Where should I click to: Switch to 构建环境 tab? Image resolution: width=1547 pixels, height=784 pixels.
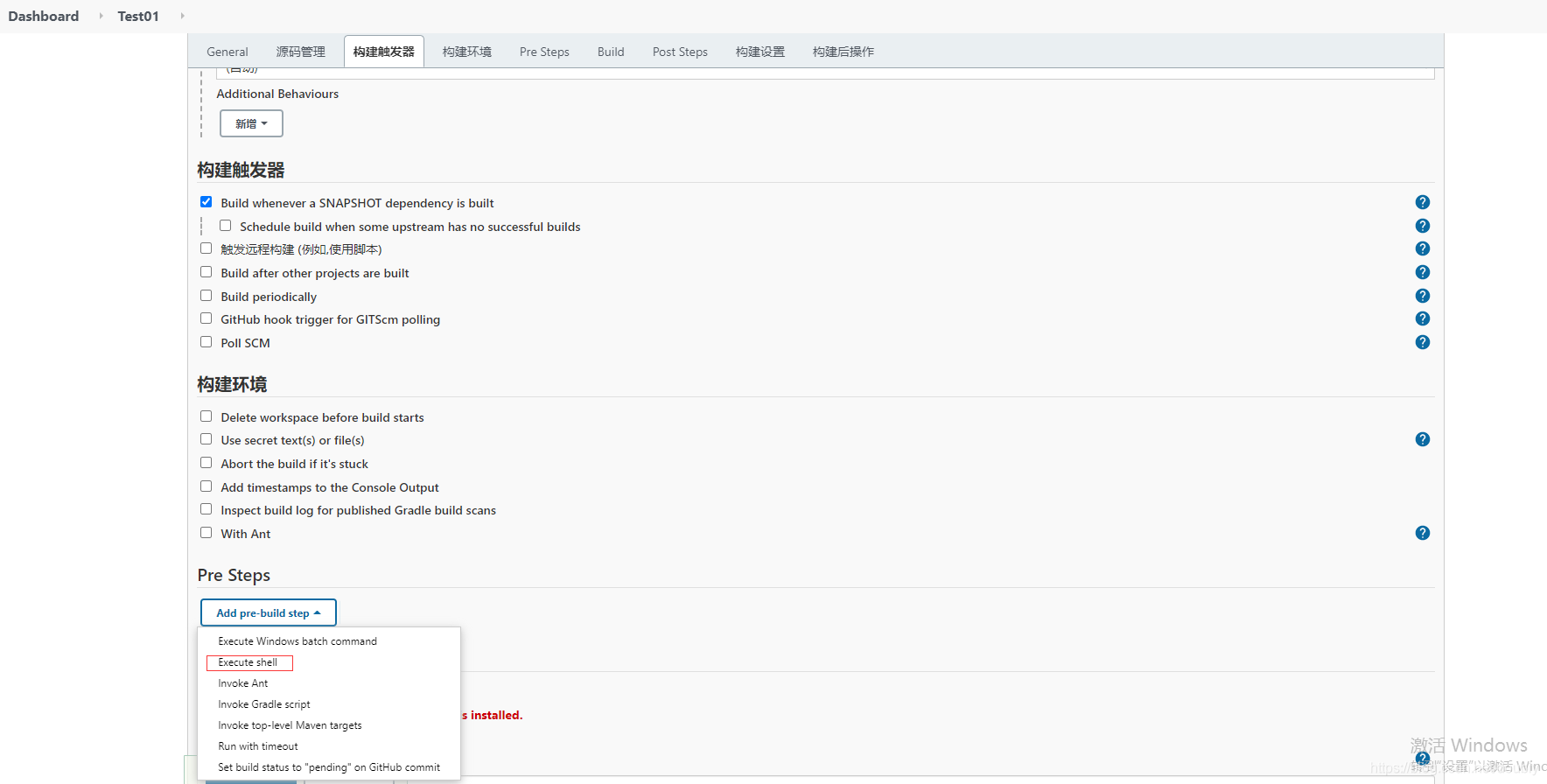pyautogui.click(x=467, y=52)
